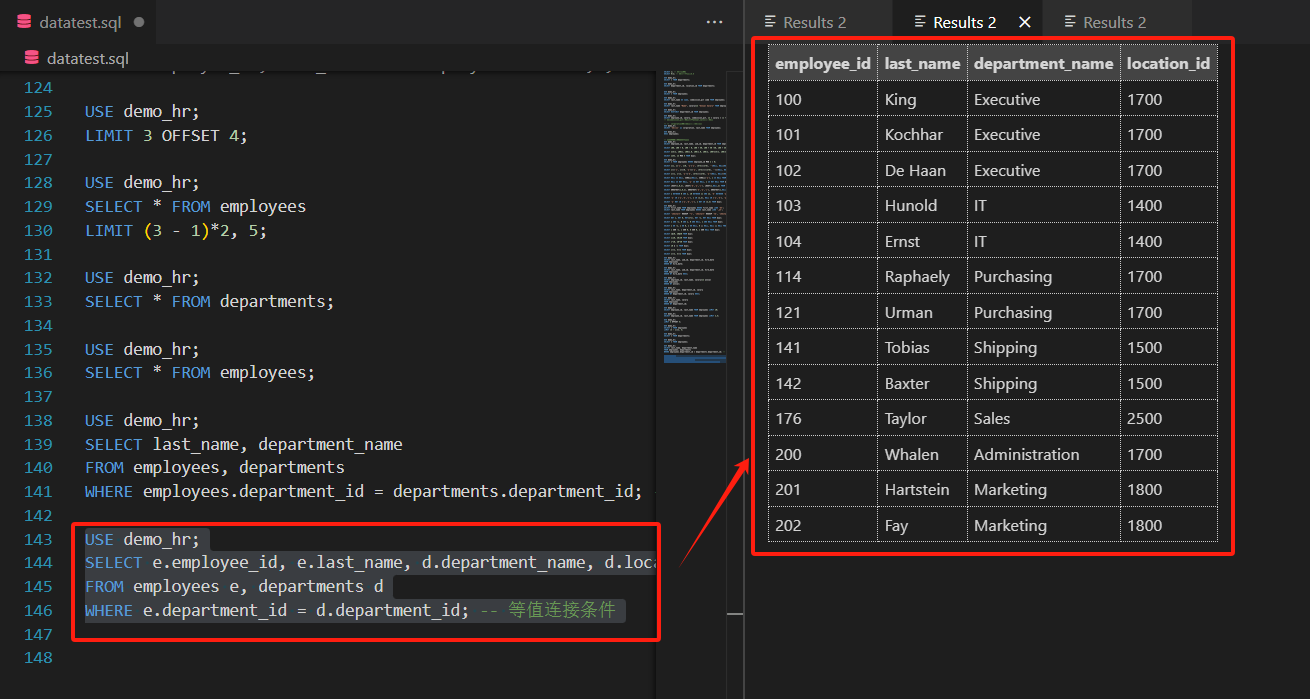Click the line SELECT last_name, department_name
This screenshot has height=699, width=1310.
(243, 444)
